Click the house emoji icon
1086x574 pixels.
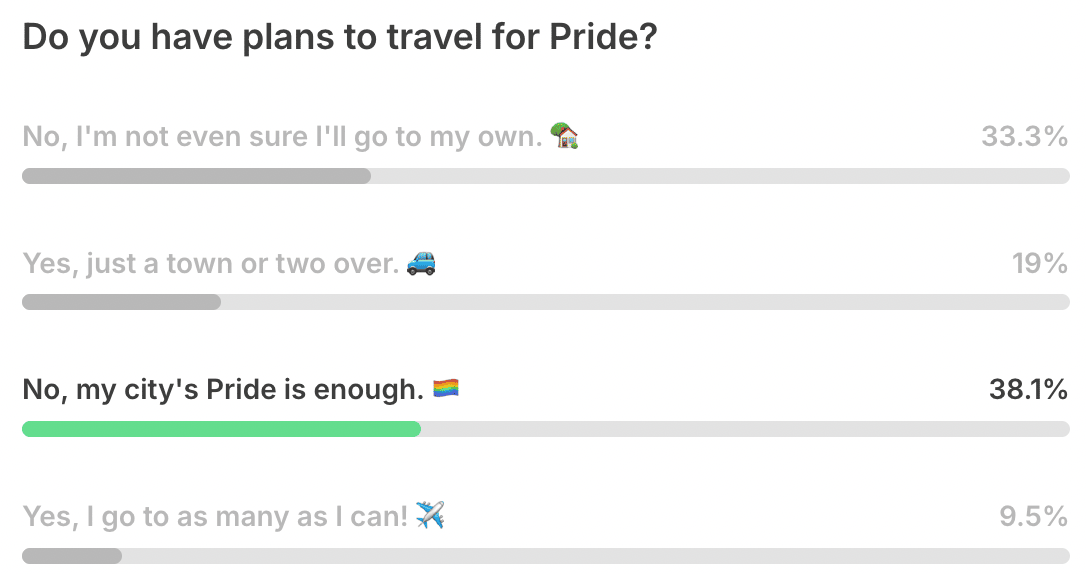click(x=564, y=135)
